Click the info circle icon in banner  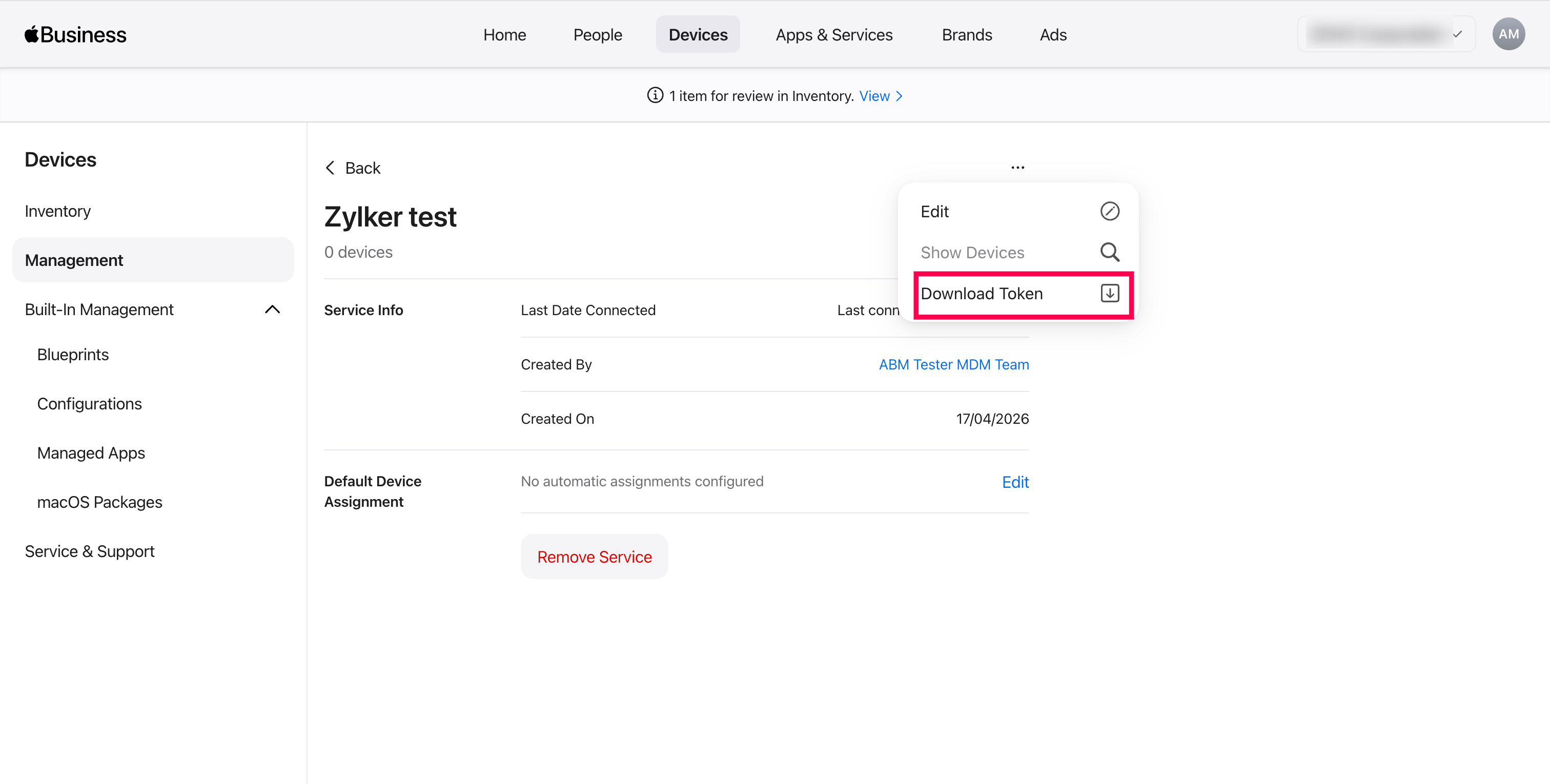[655, 96]
